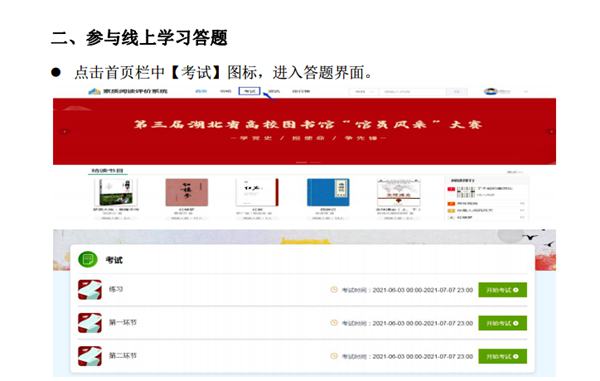Open the user avatar in the header
Viewport: 600px width, 381px height.
(491, 91)
